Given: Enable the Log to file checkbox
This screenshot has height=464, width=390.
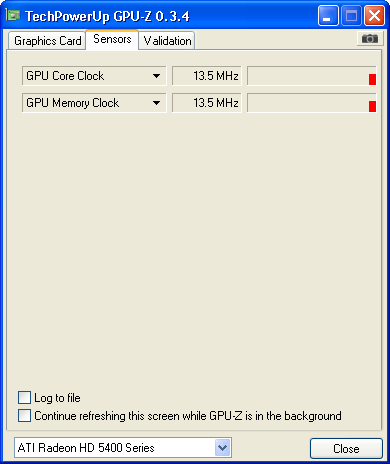Looking at the screenshot, I should (24, 398).
